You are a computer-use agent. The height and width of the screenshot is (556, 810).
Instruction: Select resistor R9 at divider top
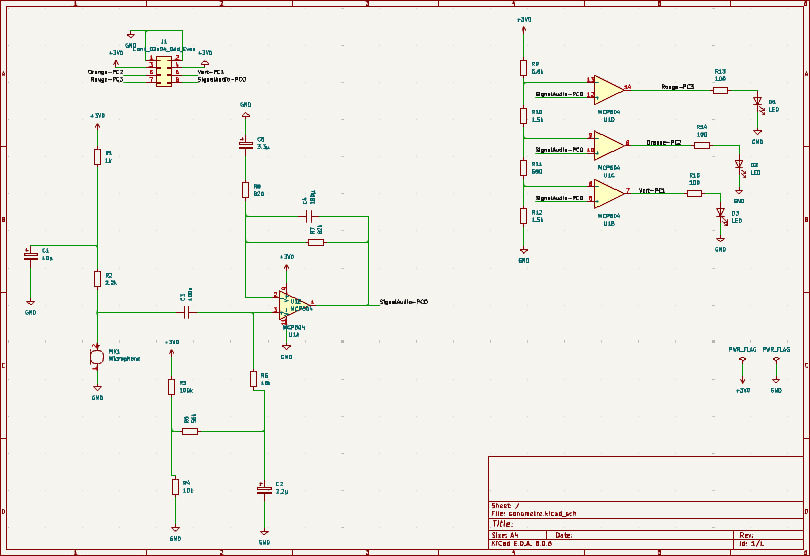[x=523, y=67]
